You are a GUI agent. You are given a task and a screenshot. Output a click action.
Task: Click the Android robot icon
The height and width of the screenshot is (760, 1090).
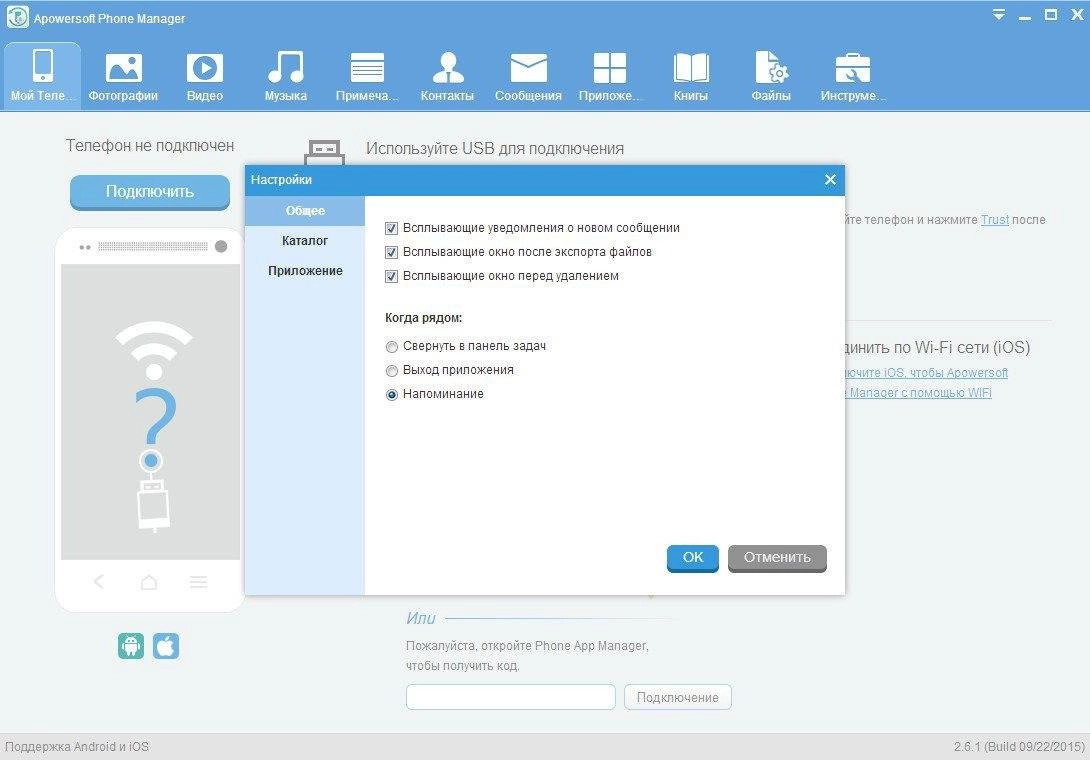[x=131, y=646]
